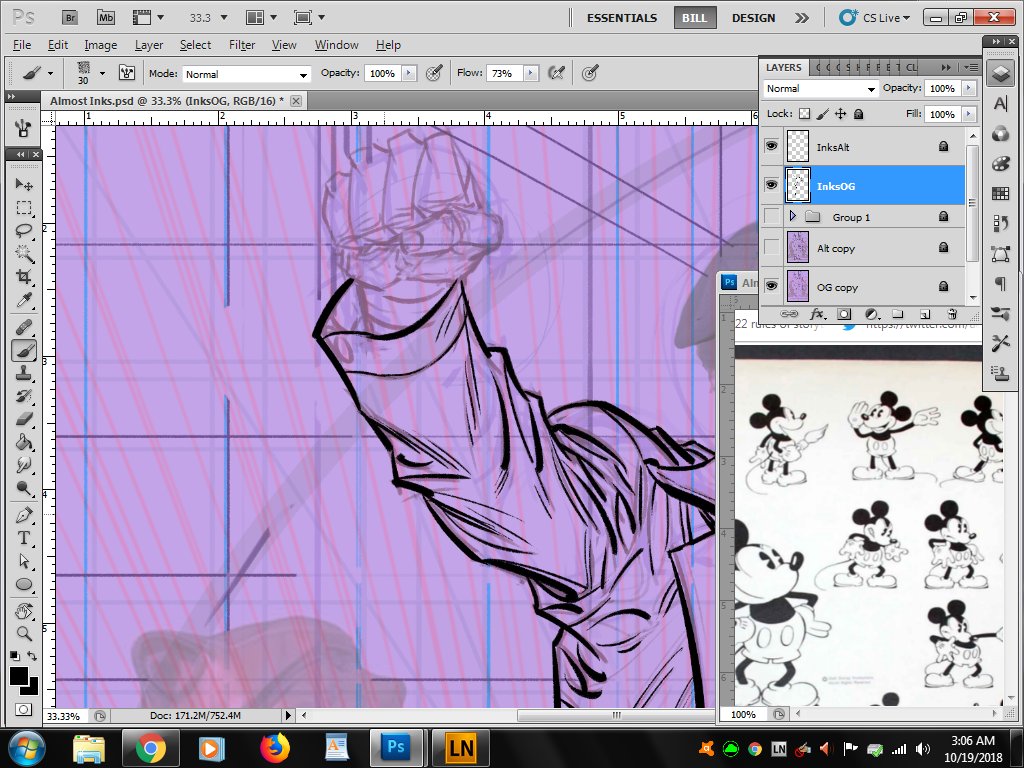
Task: Click the Flow percentage input field
Action: pos(504,74)
